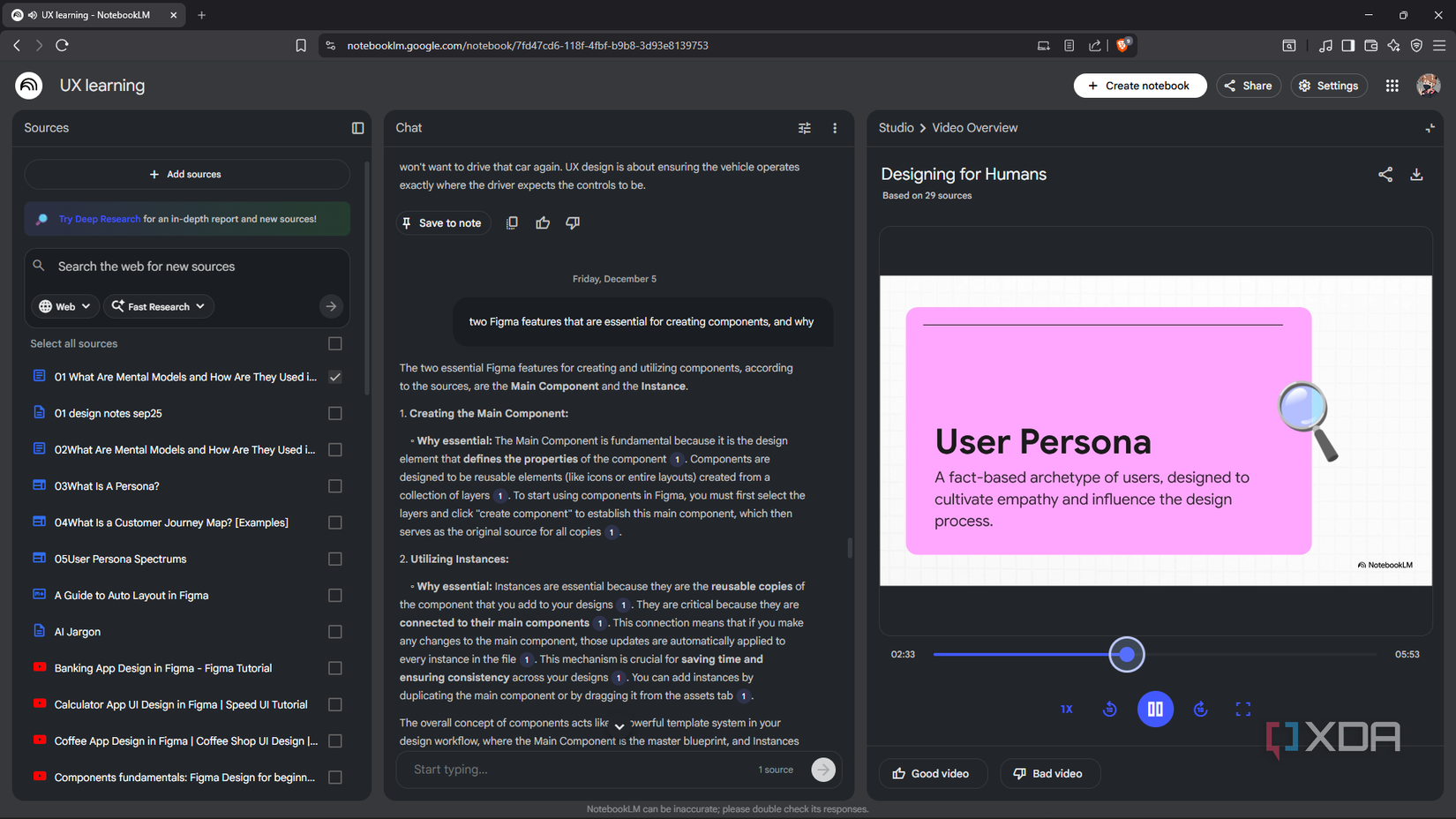
Task: Open the chat three-dot menu
Action: click(x=834, y=128)
